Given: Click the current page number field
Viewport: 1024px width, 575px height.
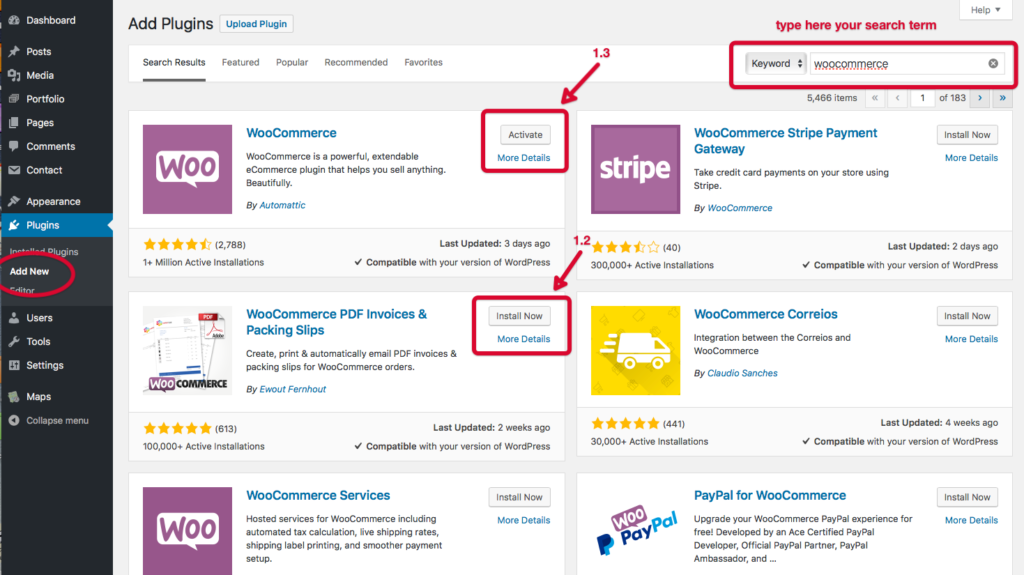Looking at the screenshot, I should (922, 98).
